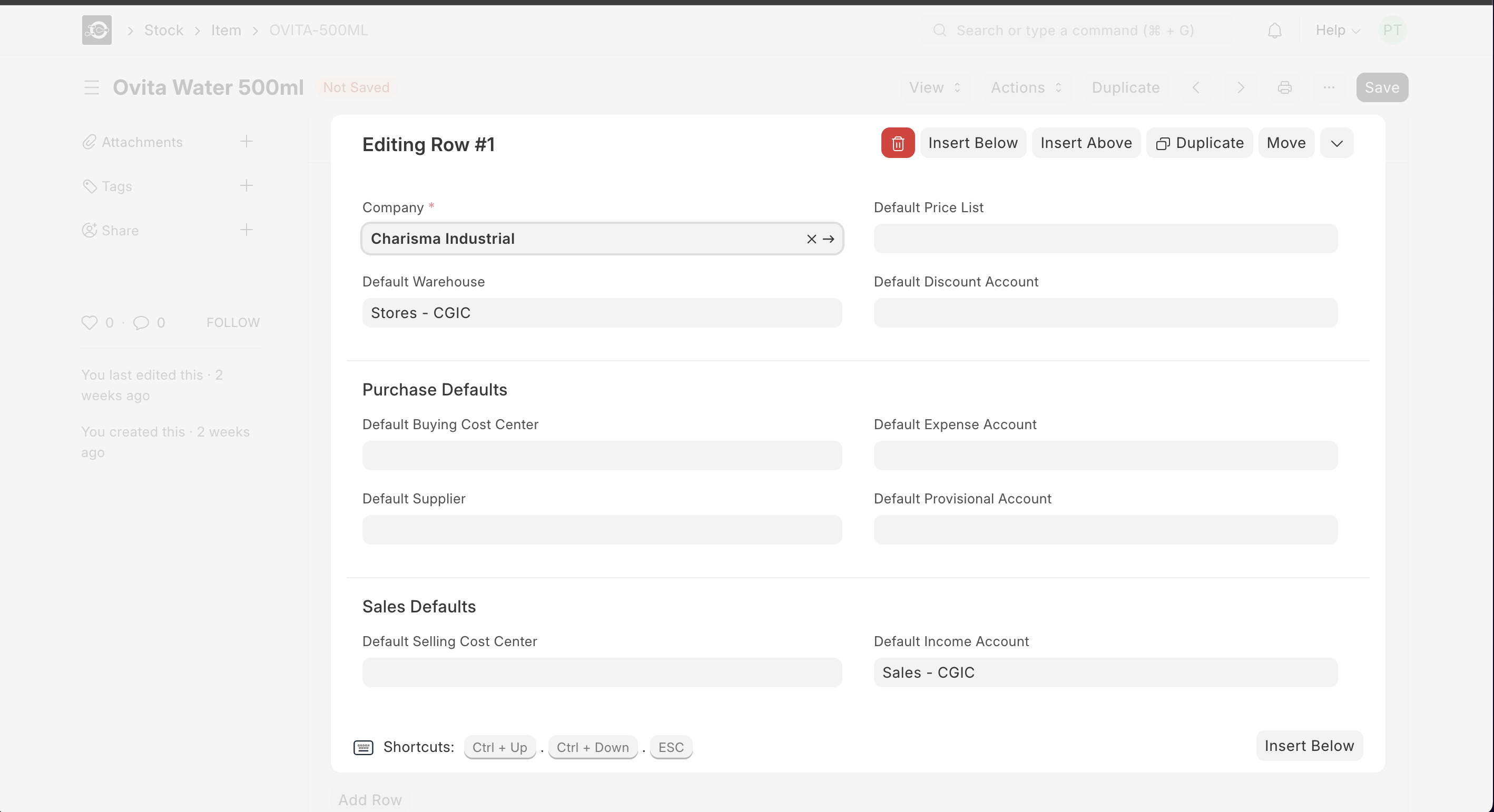Image resolution: width=1494 pixels, height=812 pixels.
Task: Click the Default Income Account field
Action: point(1105,672)
